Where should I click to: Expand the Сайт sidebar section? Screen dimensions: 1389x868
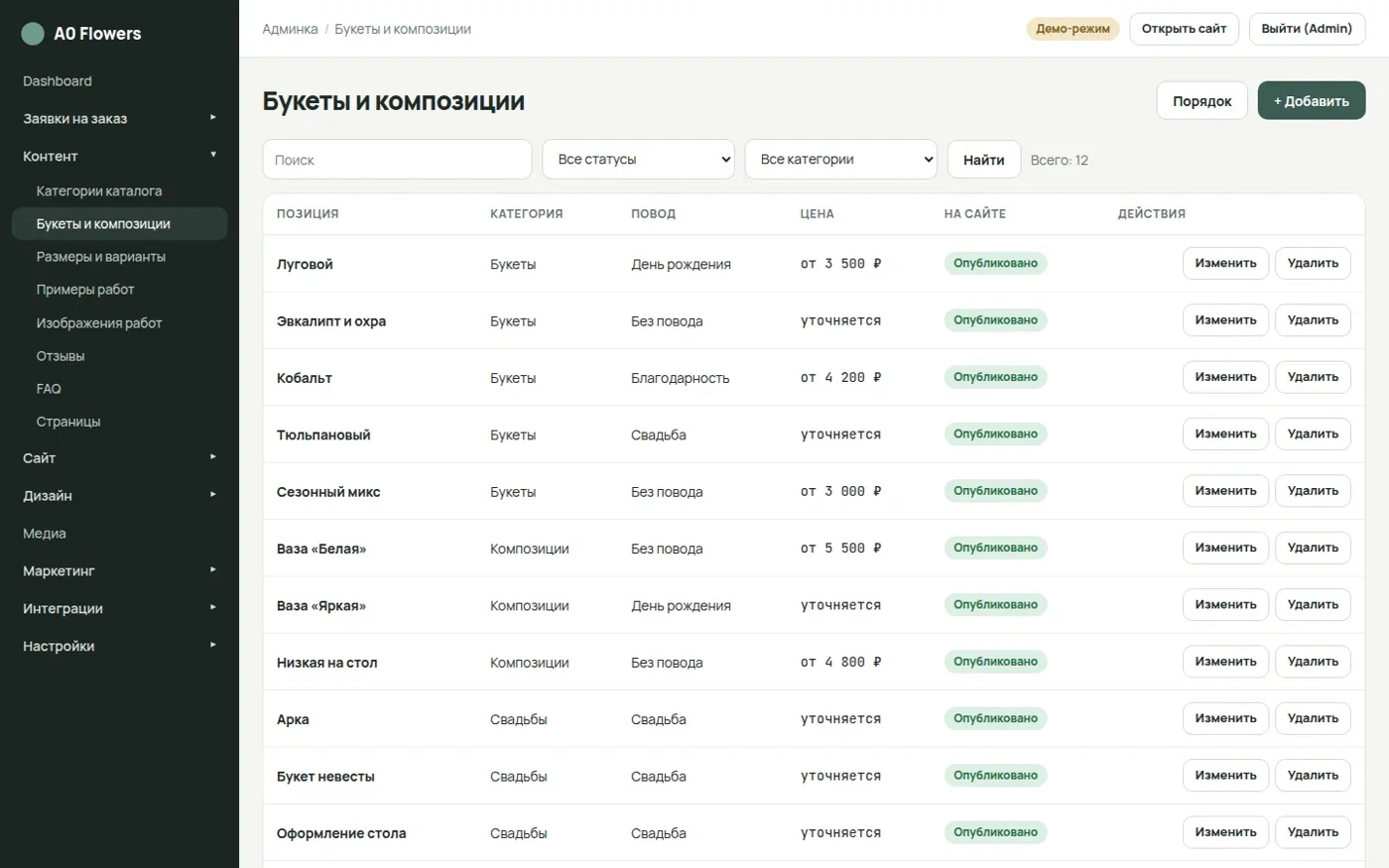tap(119, 457)
